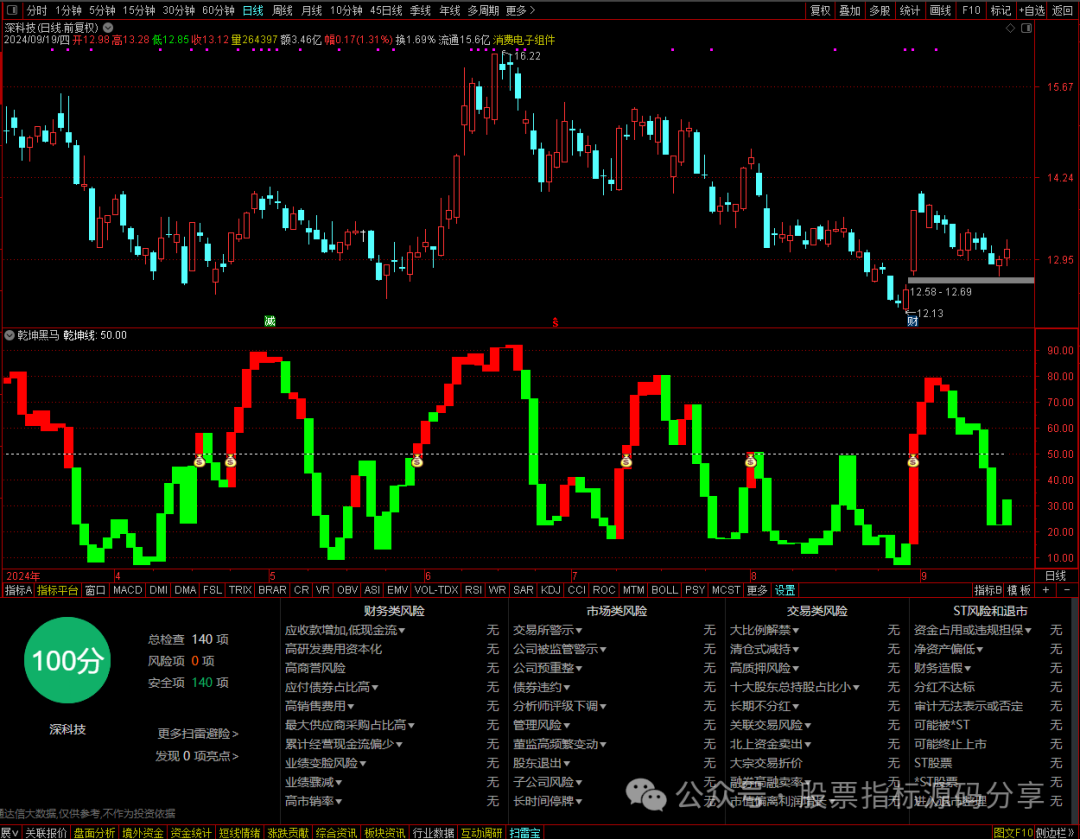Click the 模板 template button
The image size is (1080, 839).
point(1019,590)
